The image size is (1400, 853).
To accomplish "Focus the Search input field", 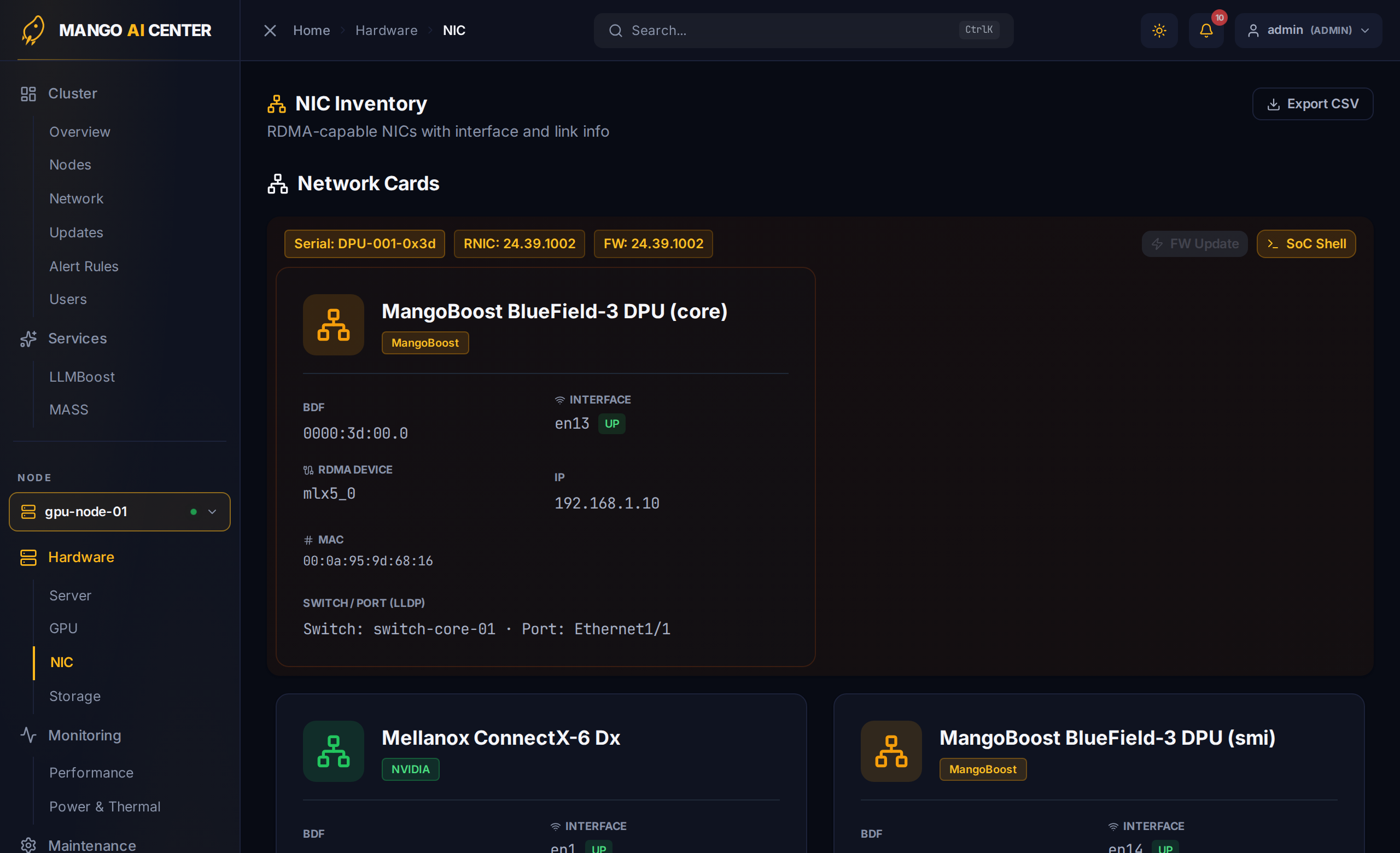I will (803, 31).
